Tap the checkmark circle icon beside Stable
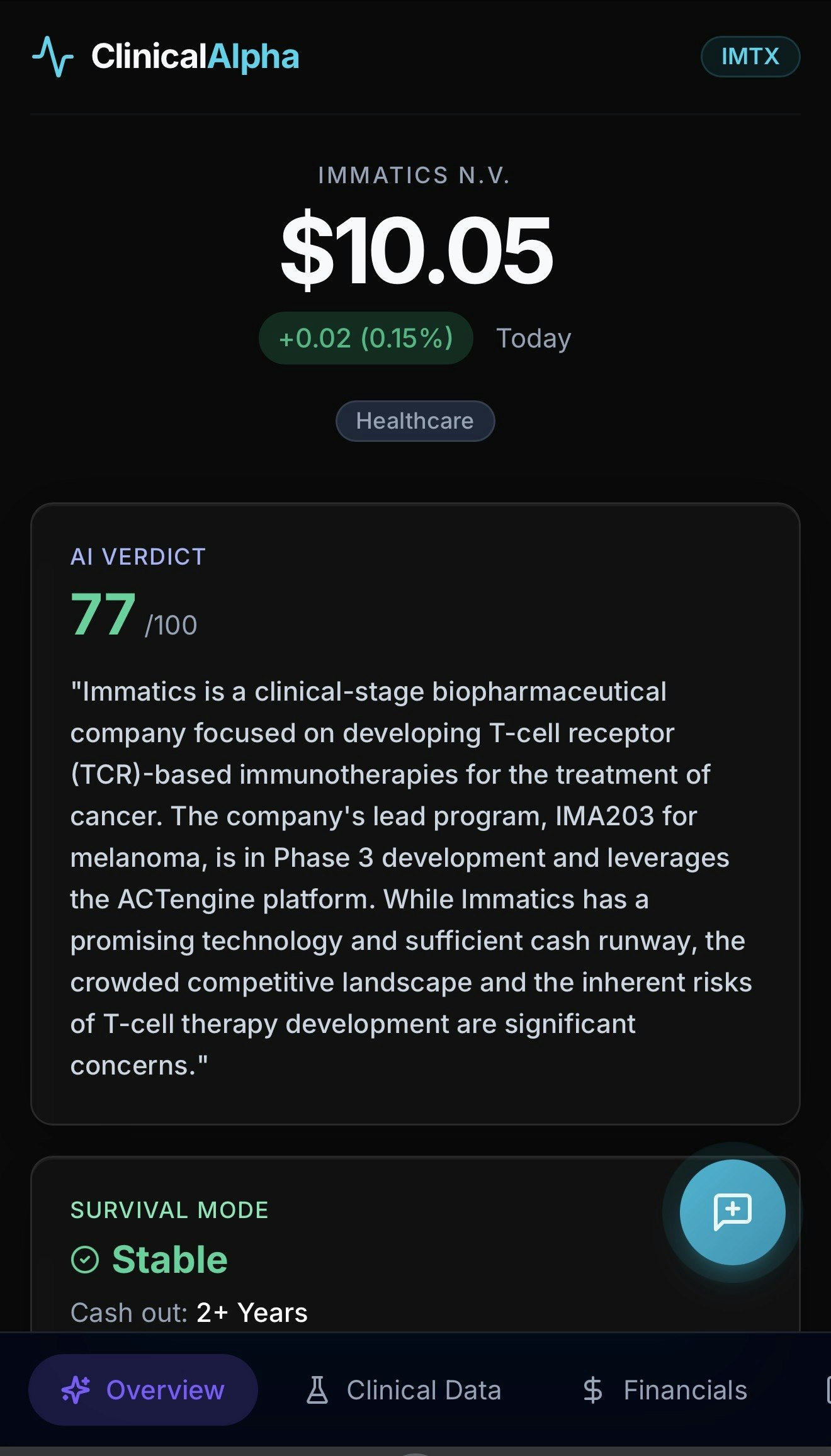The height and width of the screenshot is (1456, 831). pyautogui.click(x=84, y=1259)
